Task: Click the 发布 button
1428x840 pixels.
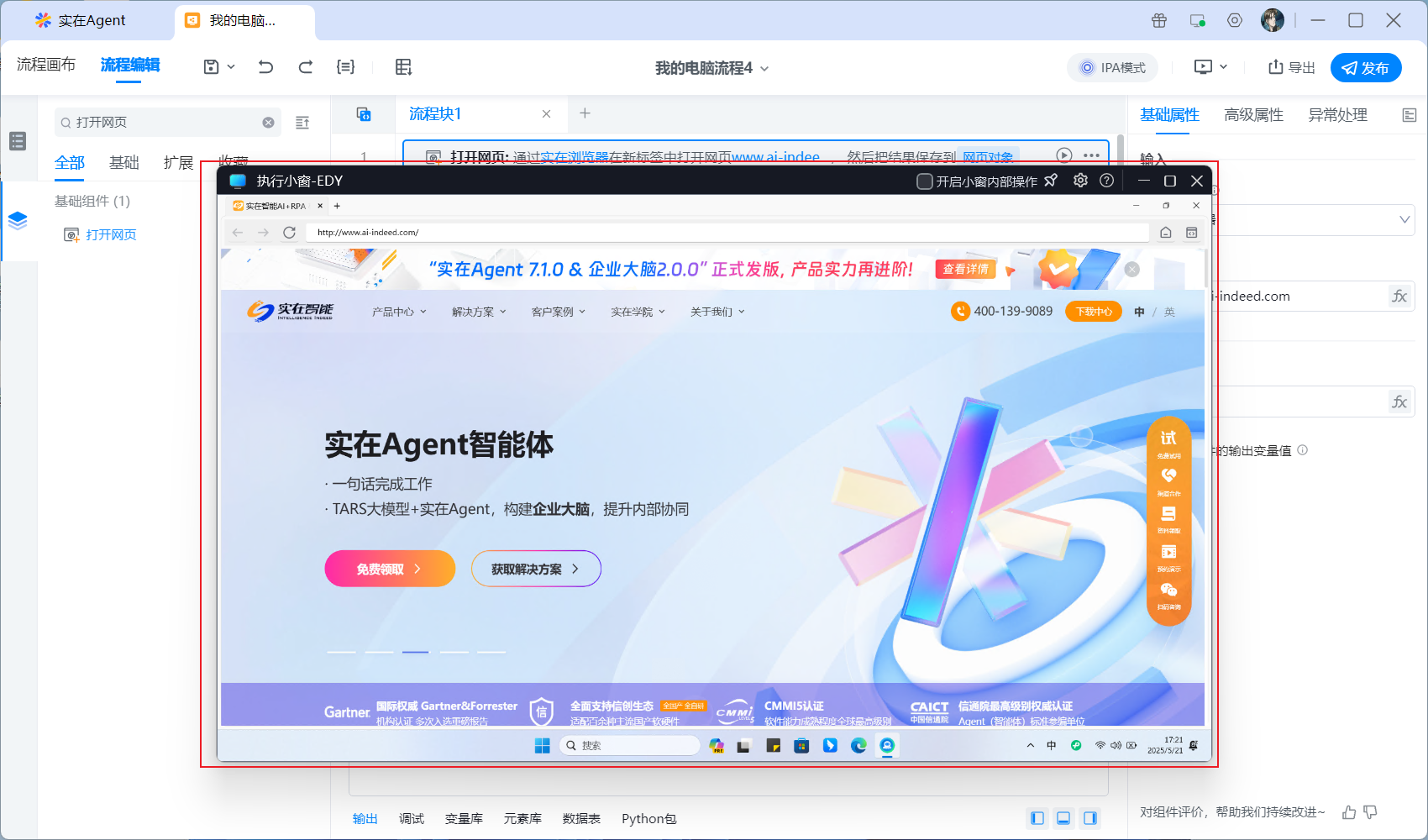Action: (x=1365, y=68)
